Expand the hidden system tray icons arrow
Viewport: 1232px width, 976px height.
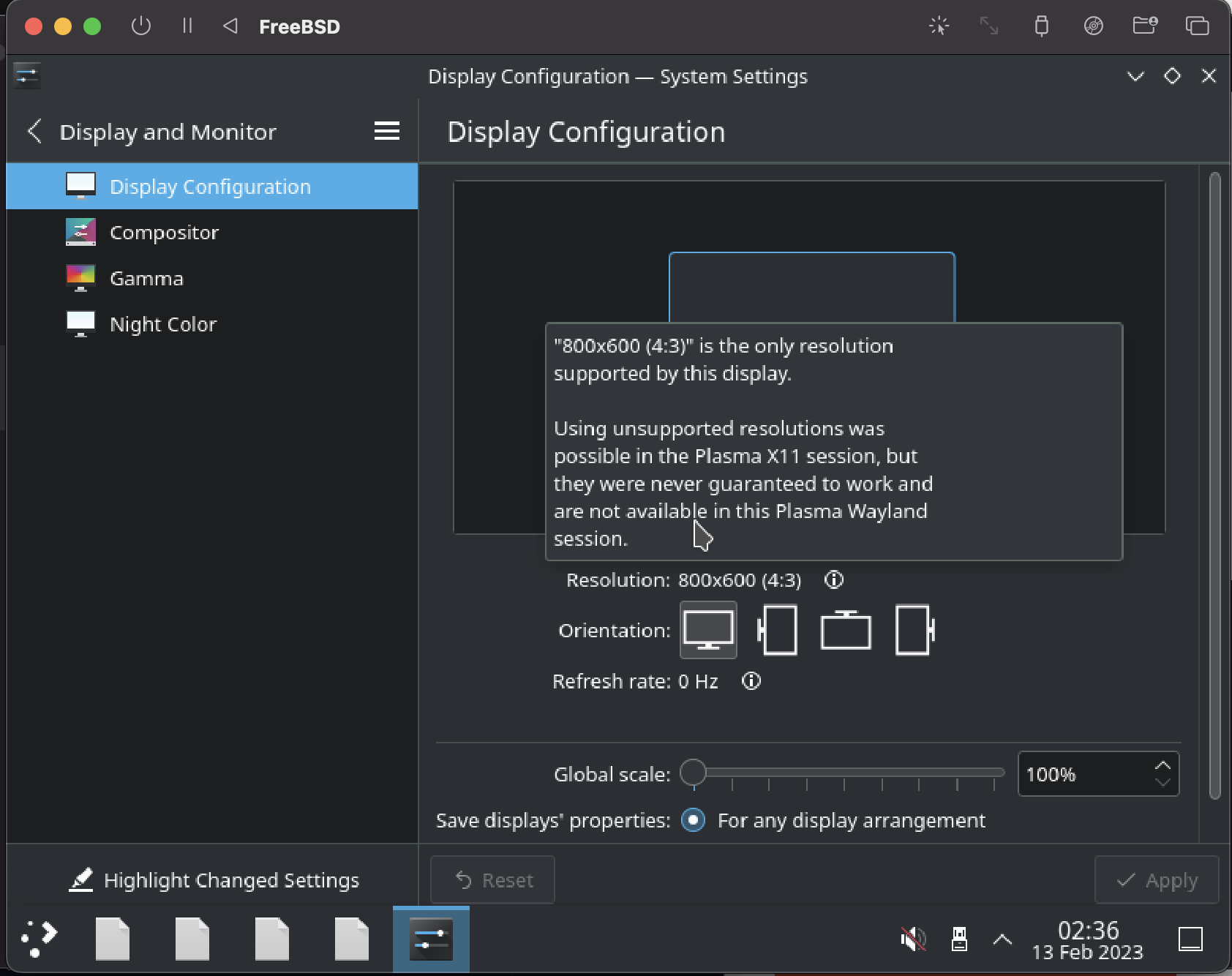[1002, 939]
